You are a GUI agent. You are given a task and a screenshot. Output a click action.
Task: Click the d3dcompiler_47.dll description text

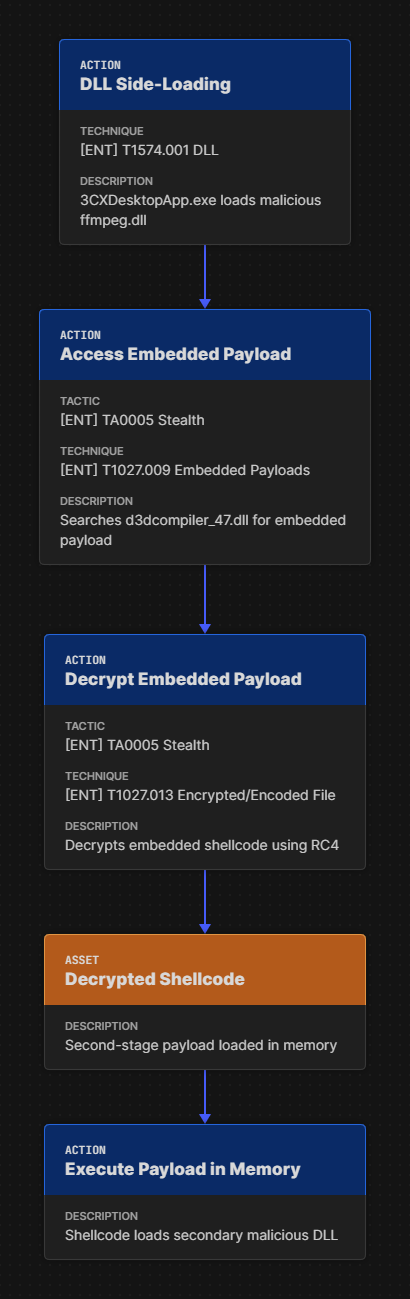click(x=203, y=530)
